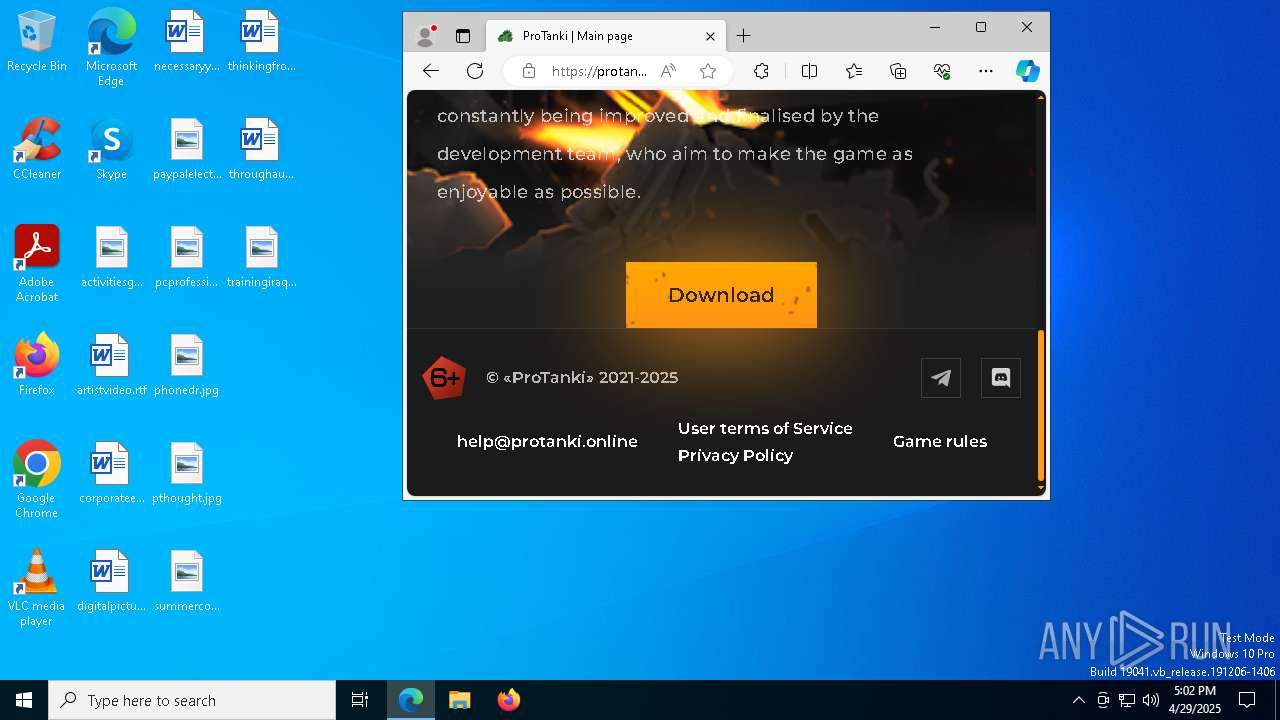Select Adobe Acrobat desktop shortcut

[x=37, y=264]
